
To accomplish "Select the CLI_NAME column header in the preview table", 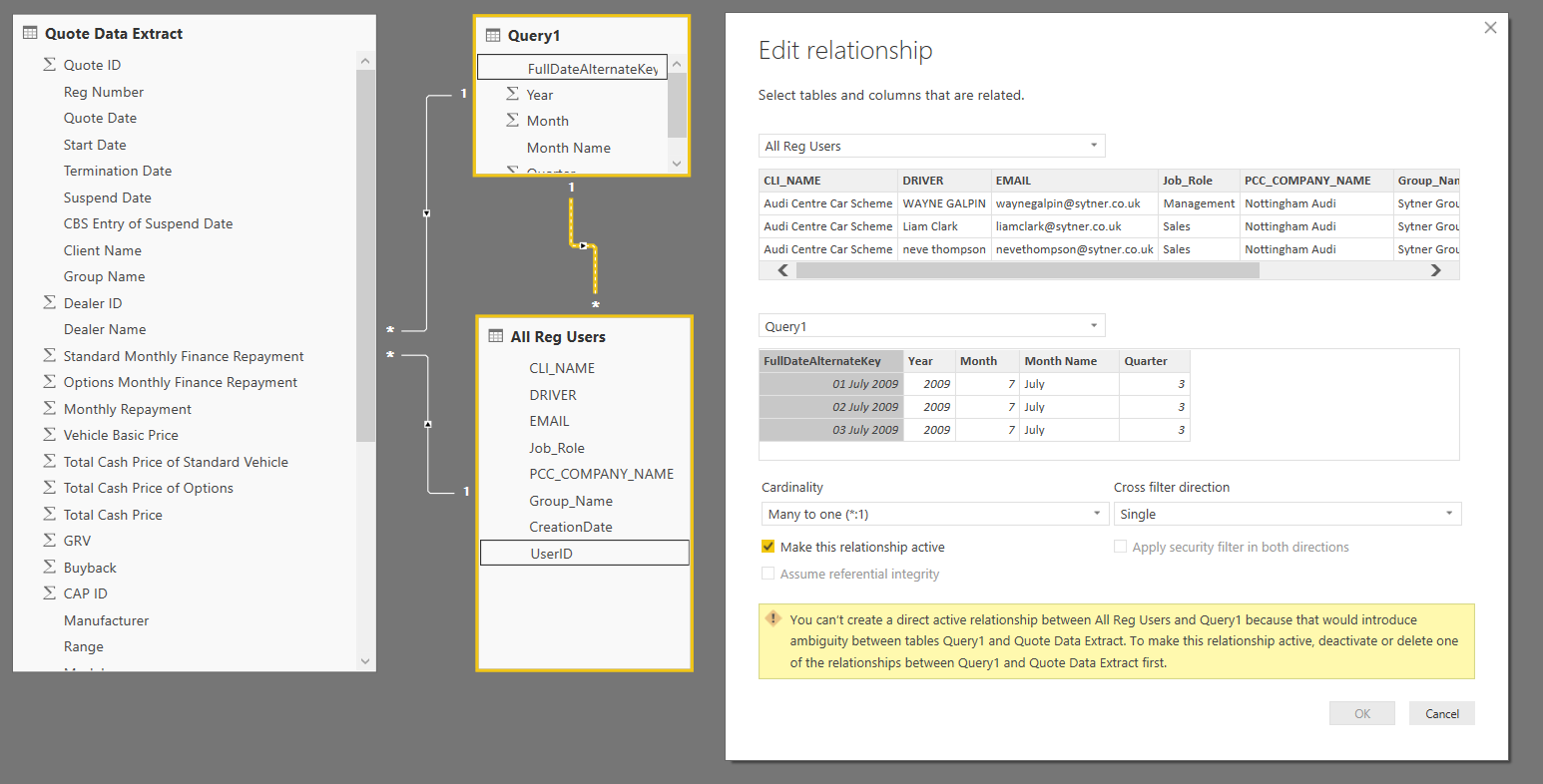I will (828, 181).
